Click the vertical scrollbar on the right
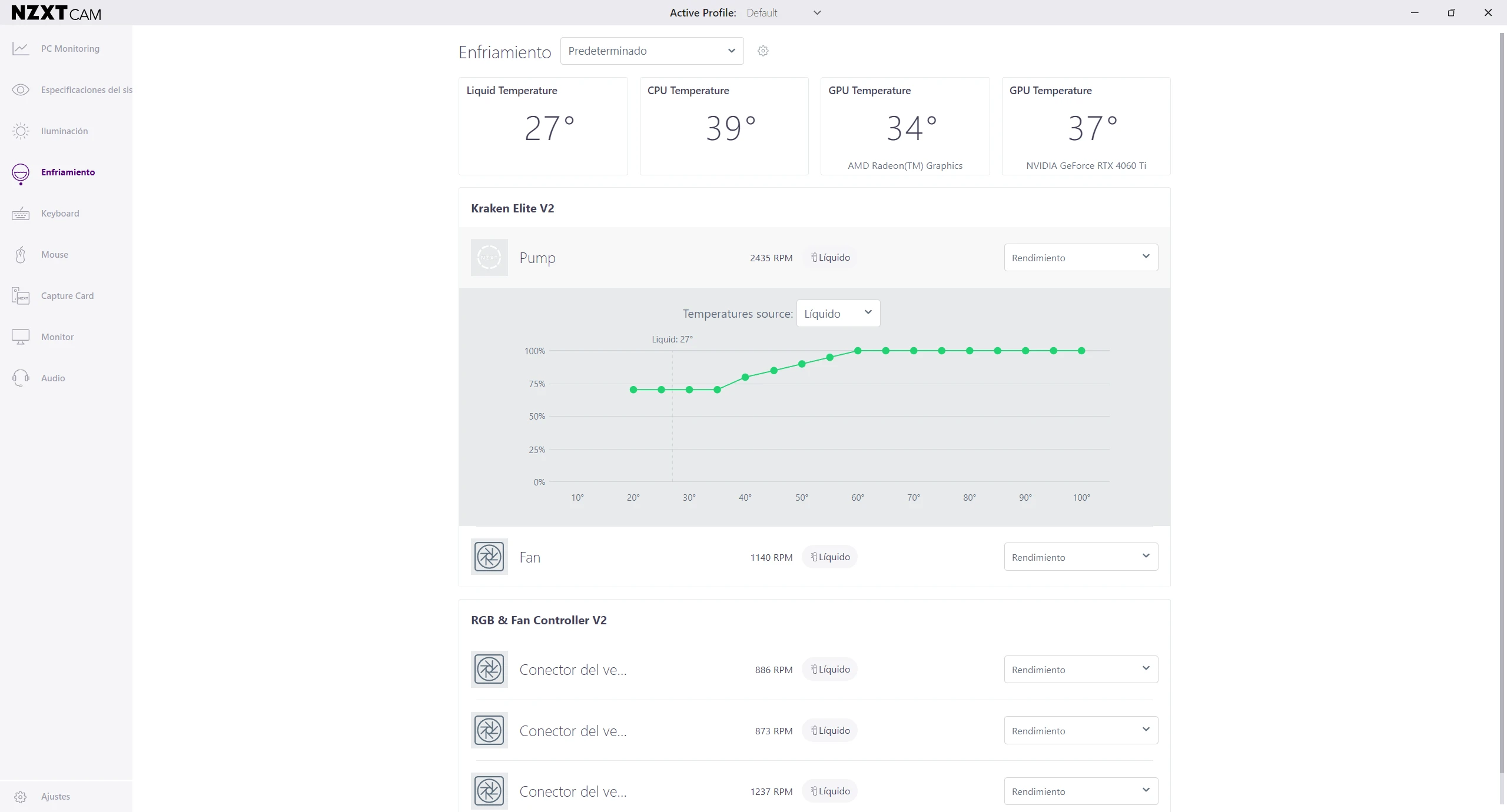 click(x=1502, y=403)
